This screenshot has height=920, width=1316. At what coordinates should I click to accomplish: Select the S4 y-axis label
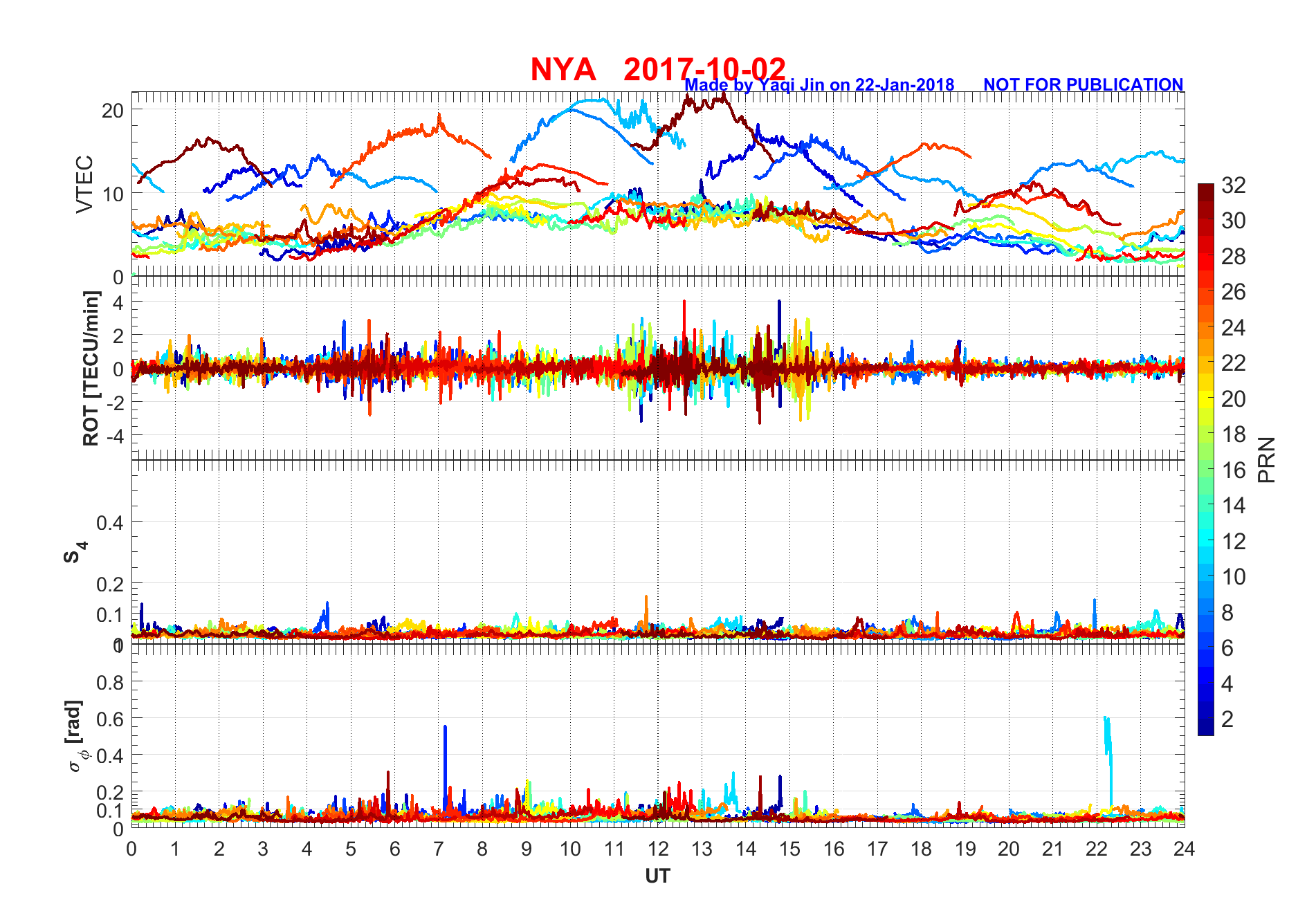(x=75, y=553)
